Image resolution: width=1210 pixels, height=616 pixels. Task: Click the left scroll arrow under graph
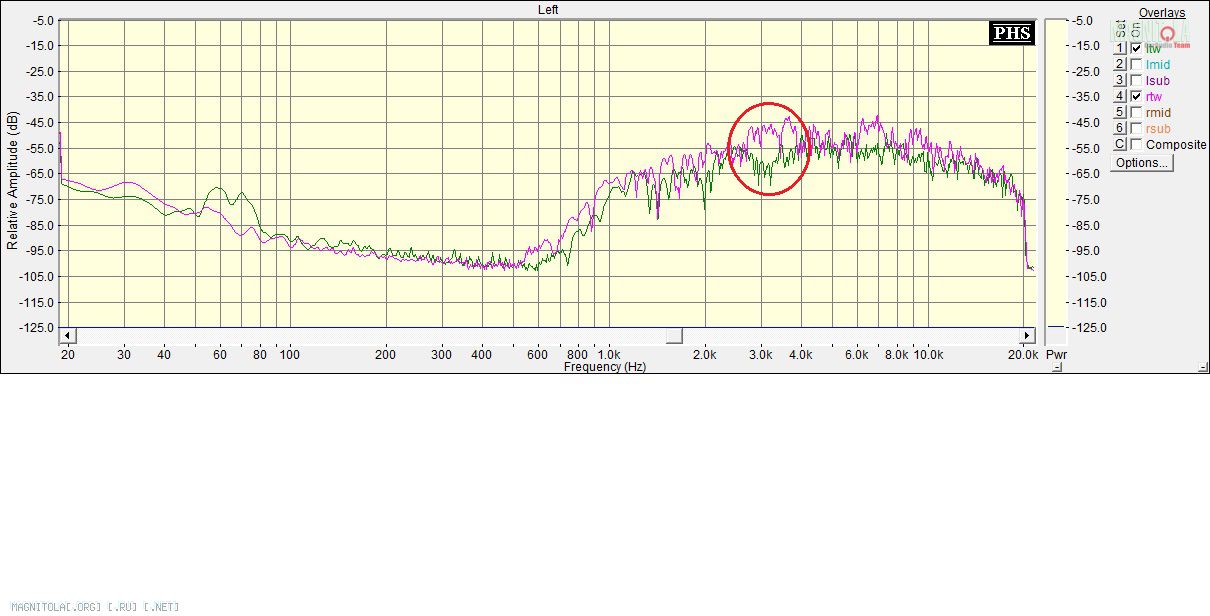click(67, 335)
